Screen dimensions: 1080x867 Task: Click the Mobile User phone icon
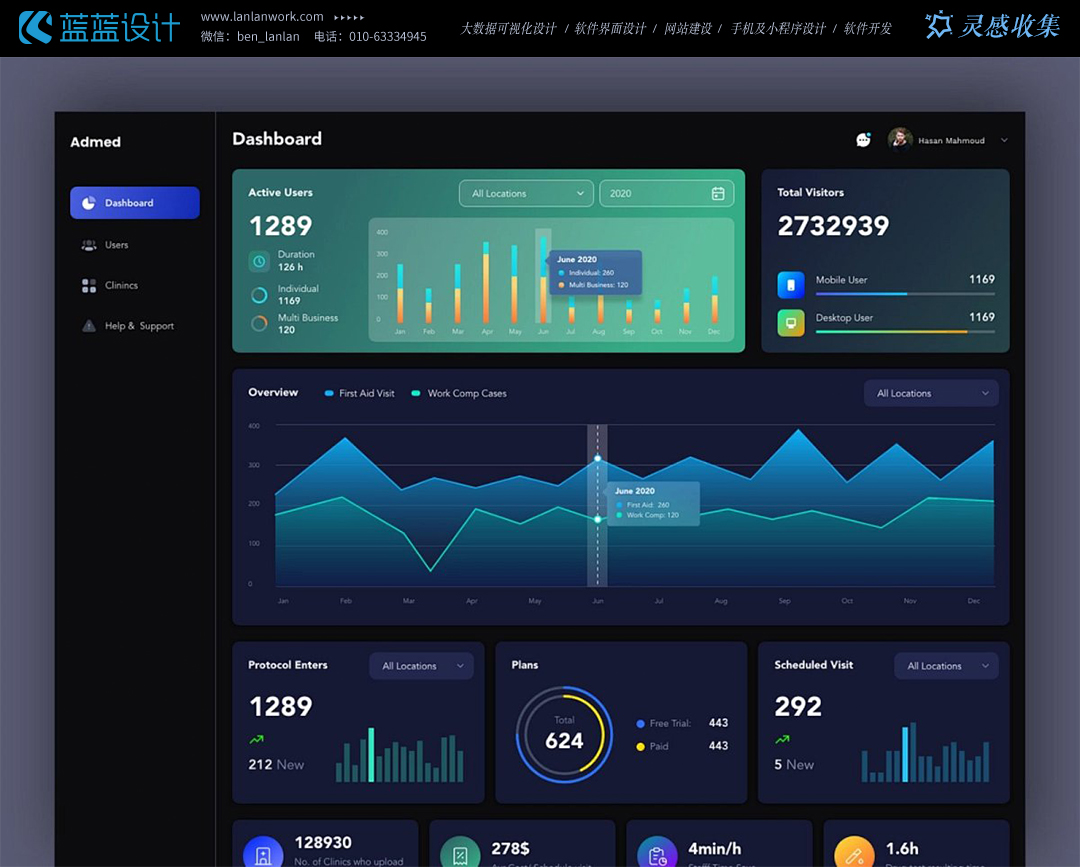click(x=791, y=285)
